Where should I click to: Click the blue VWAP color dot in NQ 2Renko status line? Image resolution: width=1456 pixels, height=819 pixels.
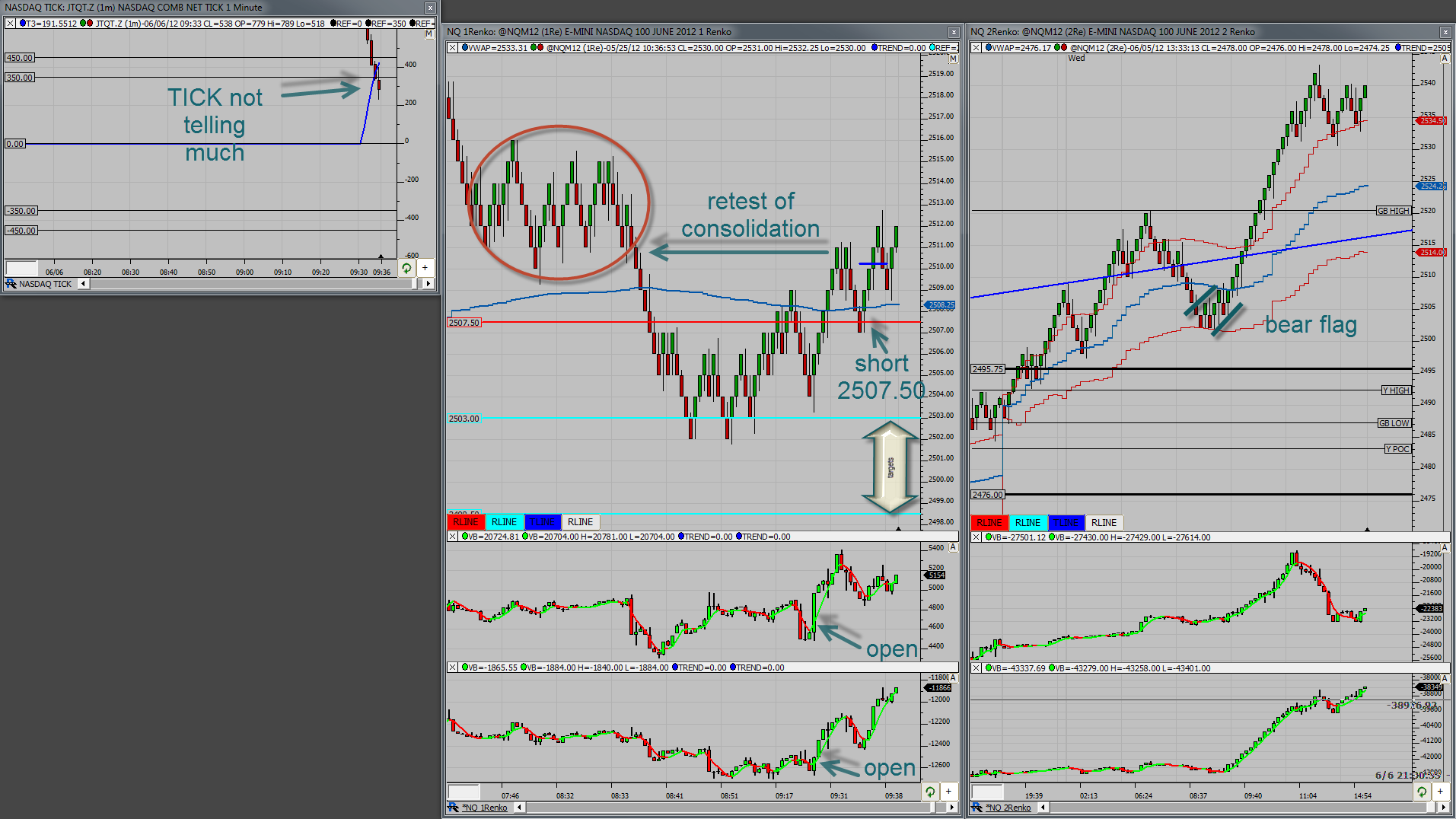988,48
